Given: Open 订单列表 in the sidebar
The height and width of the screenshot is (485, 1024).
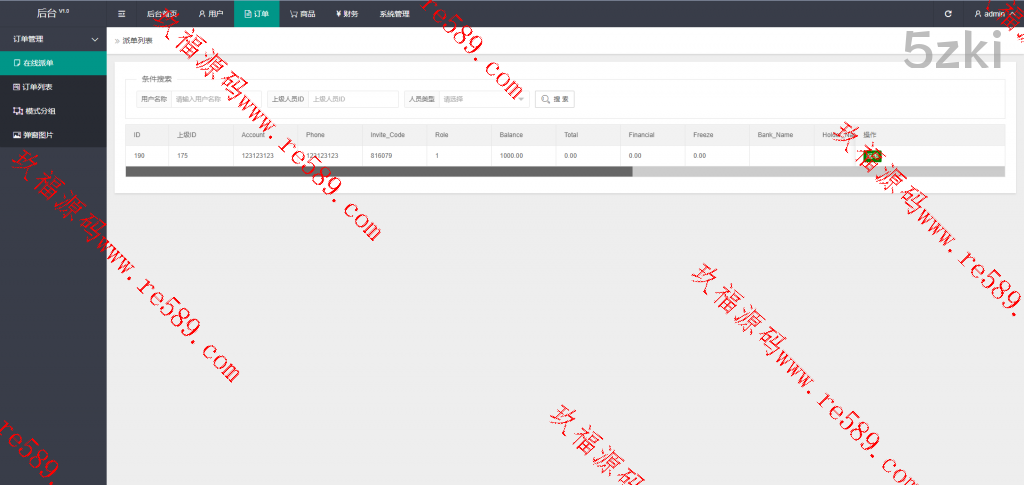Looking at the screenshot, I should [x=53, y=87].
